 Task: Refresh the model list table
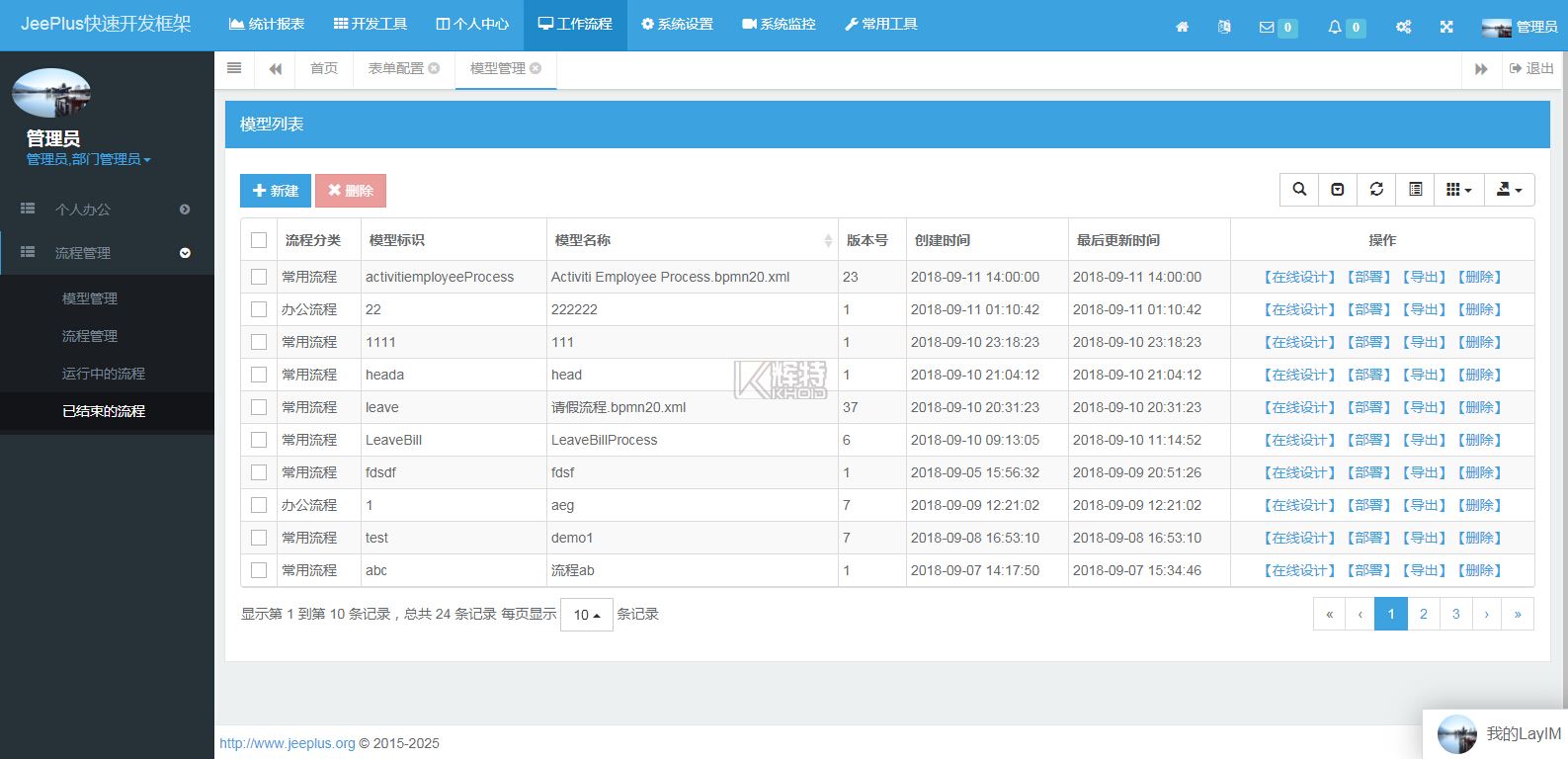(1376, 190)
